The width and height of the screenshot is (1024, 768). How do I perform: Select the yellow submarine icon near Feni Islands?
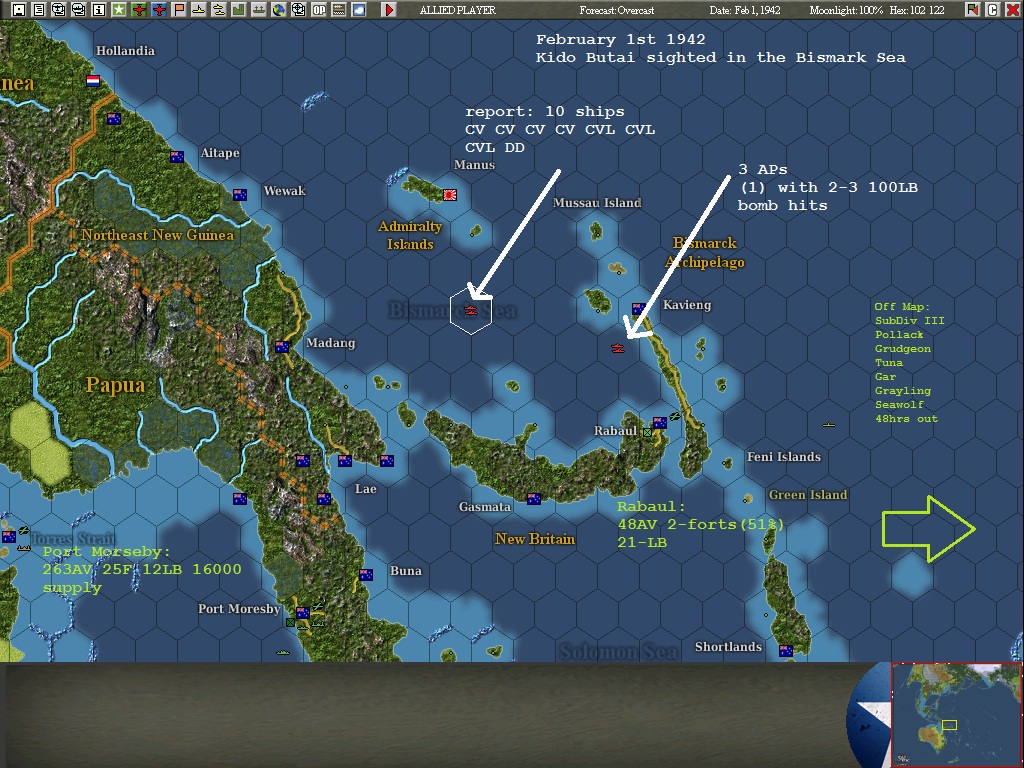pos(829,424)
